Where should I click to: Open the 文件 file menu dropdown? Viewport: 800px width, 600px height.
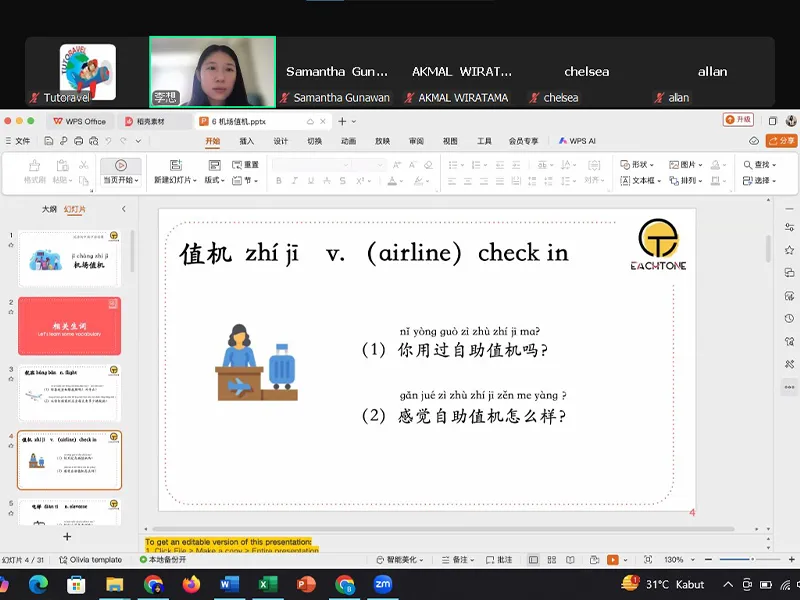click(x=18, y=141)
